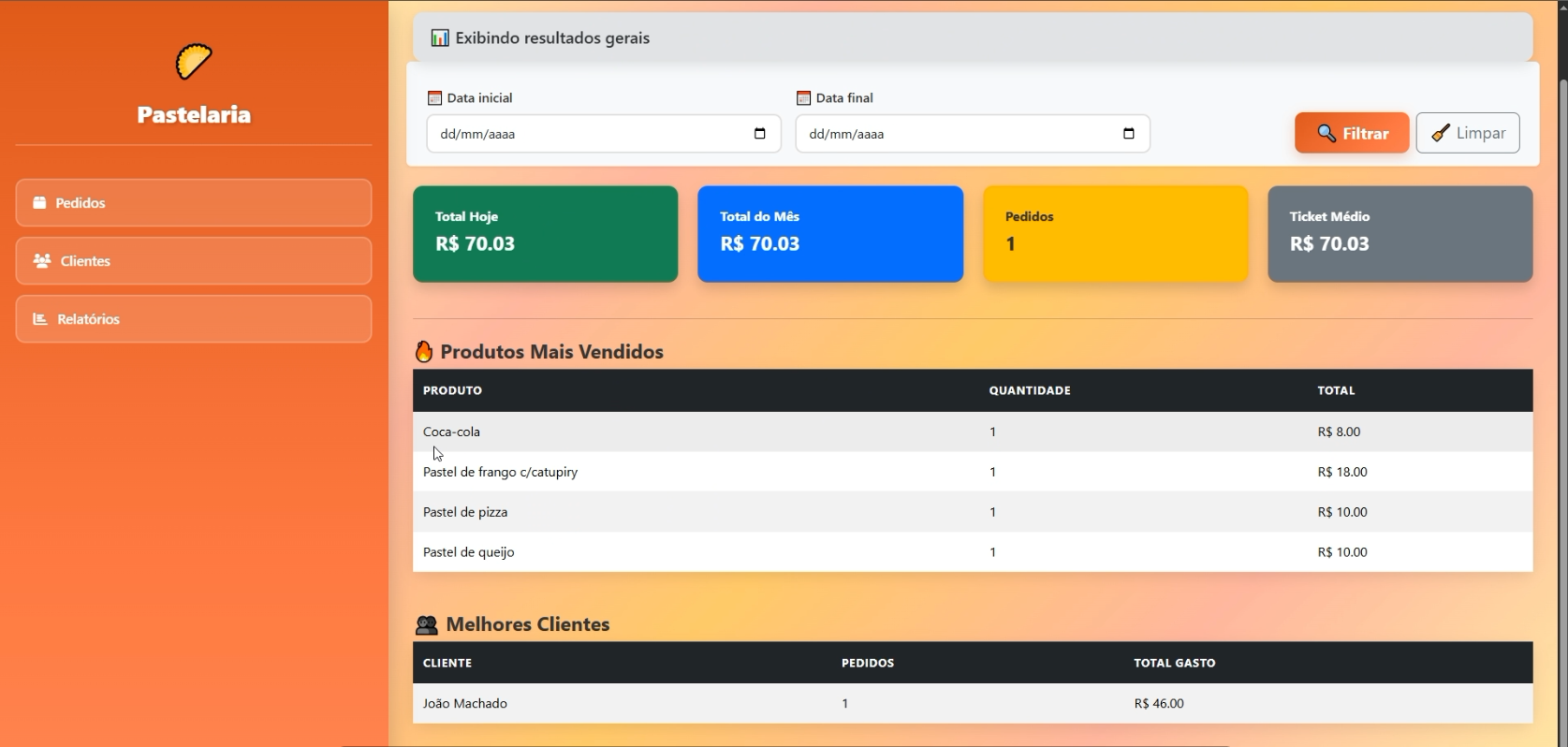Click the Clientes sidebar users icon

42,261
